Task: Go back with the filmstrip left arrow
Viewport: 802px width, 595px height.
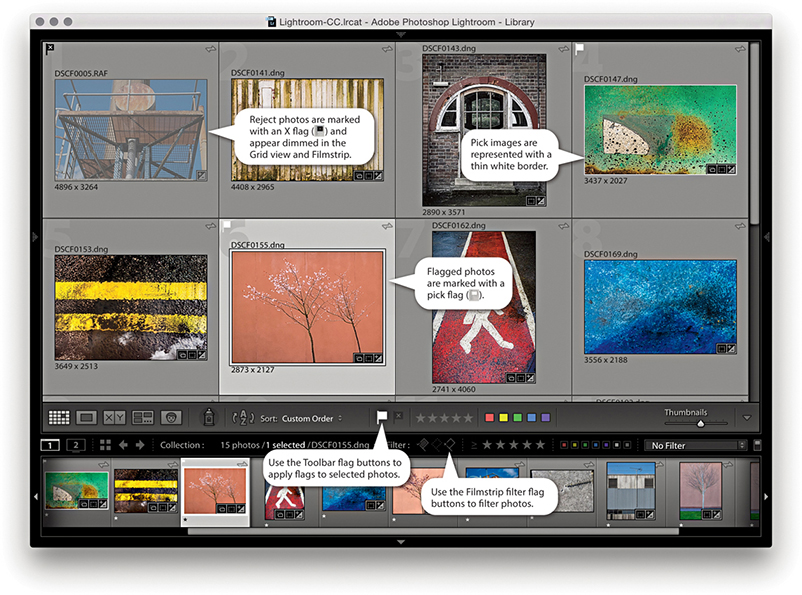Action: 124,445
